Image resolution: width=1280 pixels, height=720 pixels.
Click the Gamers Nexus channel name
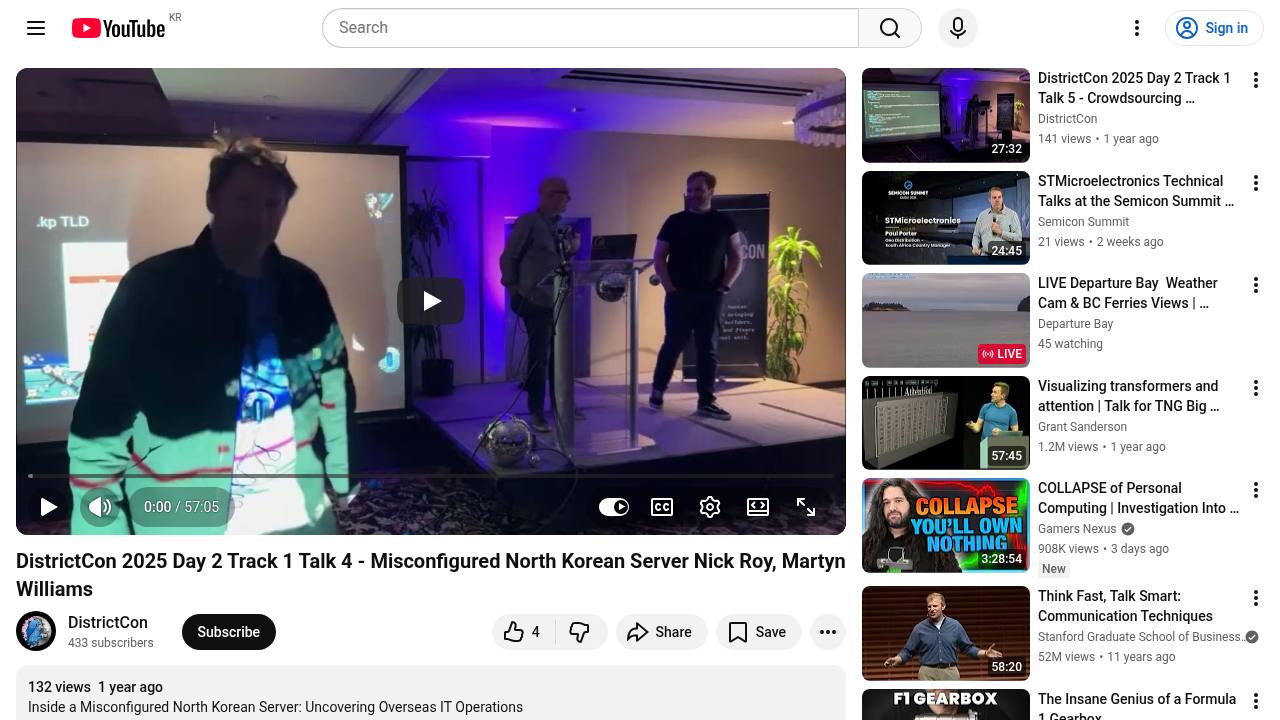pos(1077,529)
